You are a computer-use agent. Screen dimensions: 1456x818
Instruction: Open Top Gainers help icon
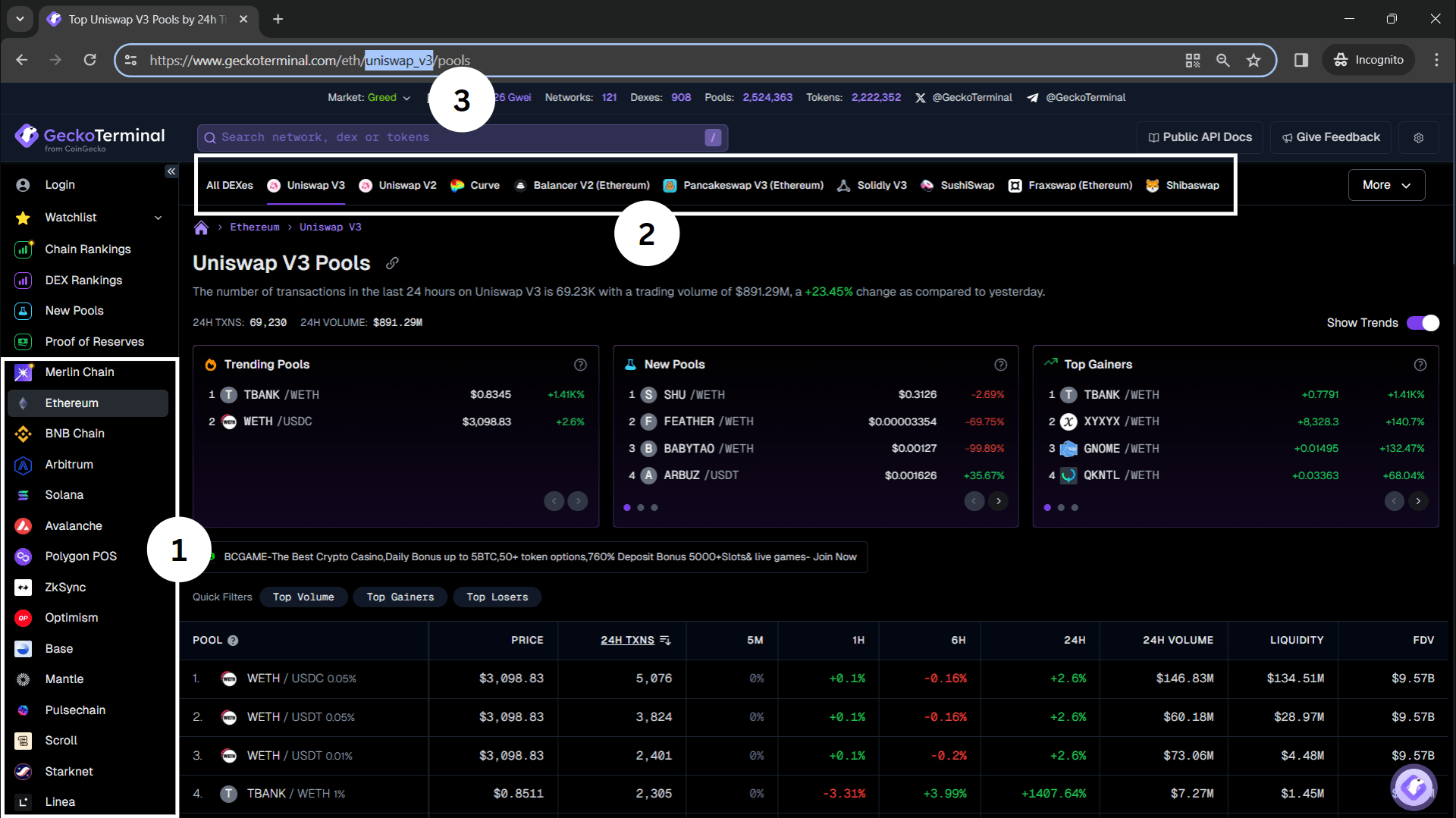coord(1420,365)
